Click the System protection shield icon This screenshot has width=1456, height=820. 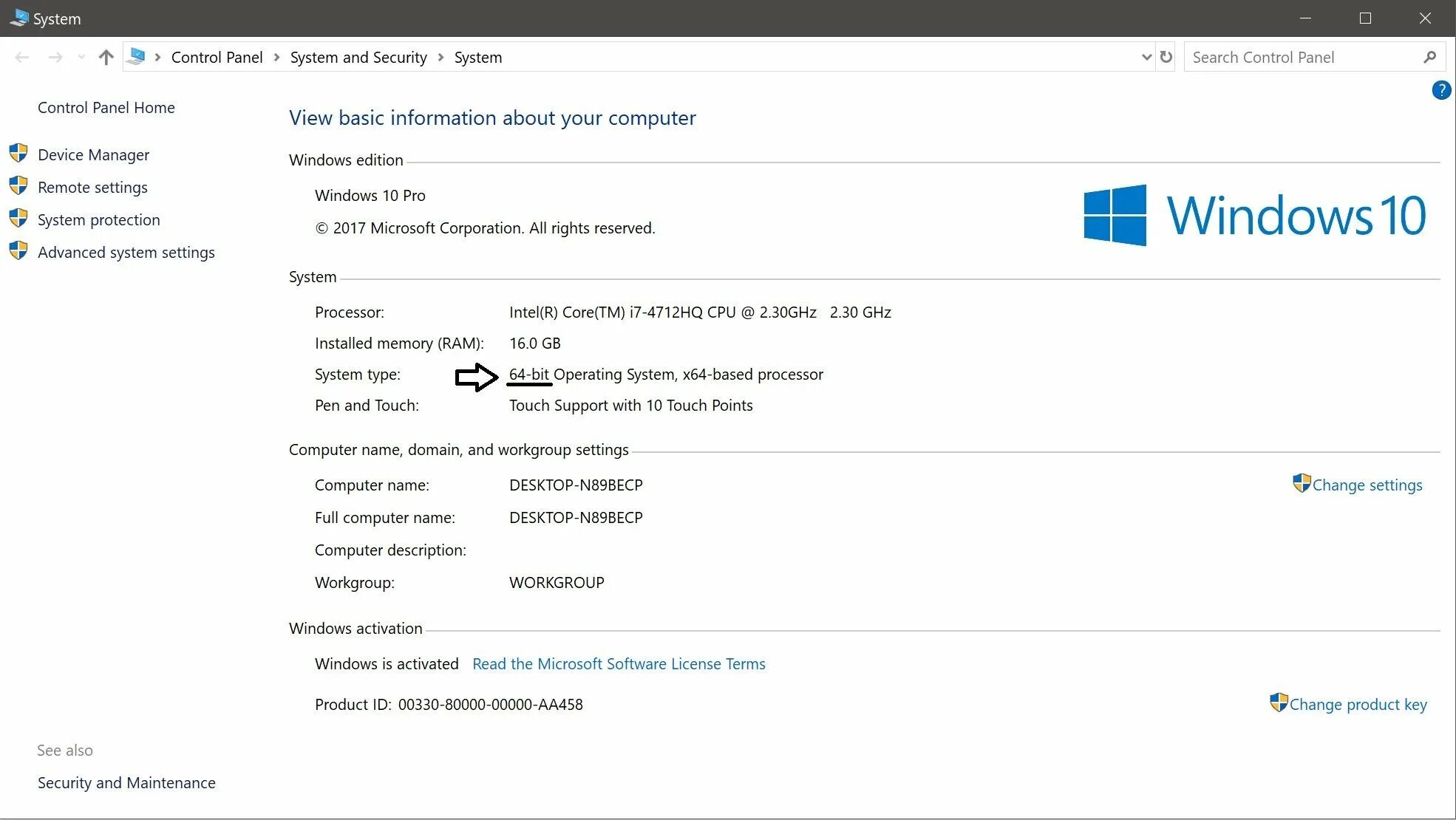point(18,219)
